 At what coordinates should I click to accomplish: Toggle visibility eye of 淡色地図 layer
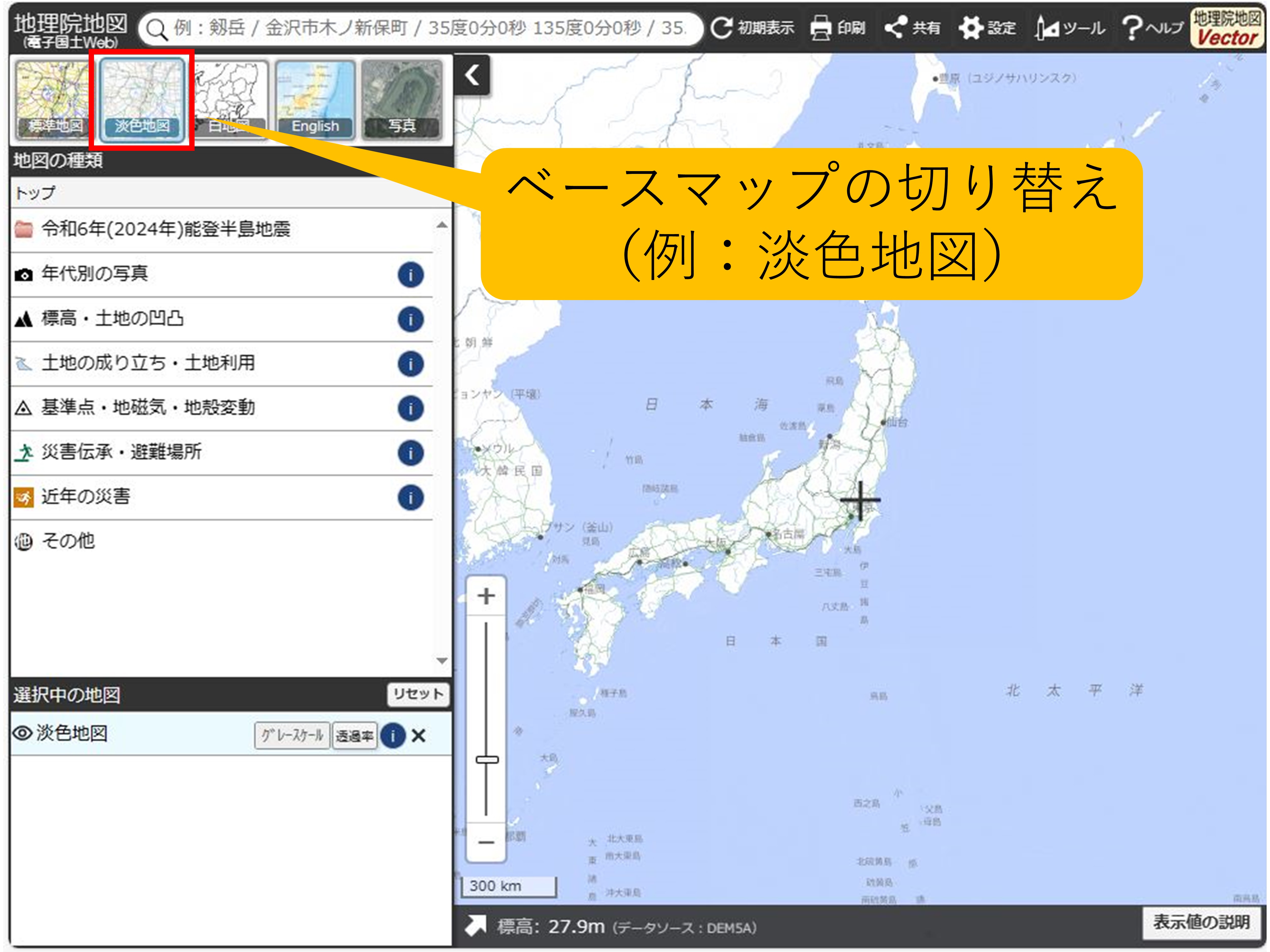click(22, 734)
